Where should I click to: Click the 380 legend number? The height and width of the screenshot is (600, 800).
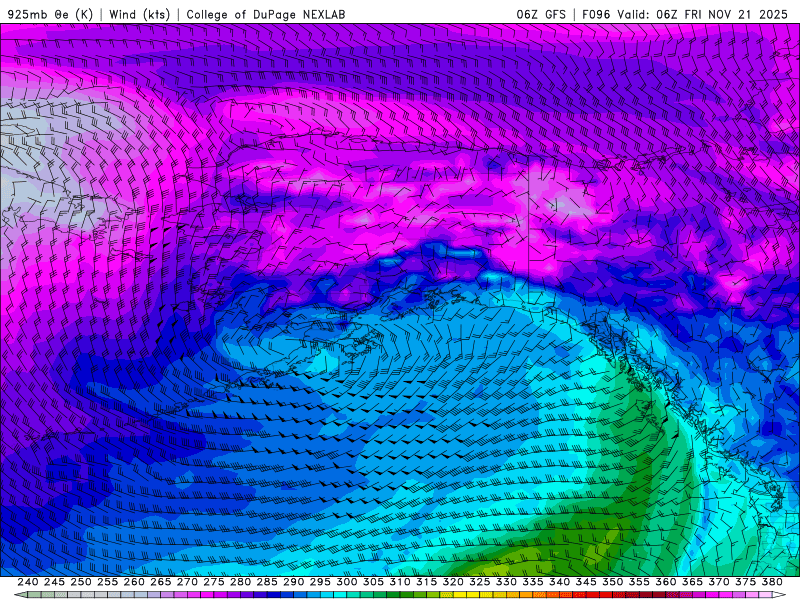coord(772,582)
